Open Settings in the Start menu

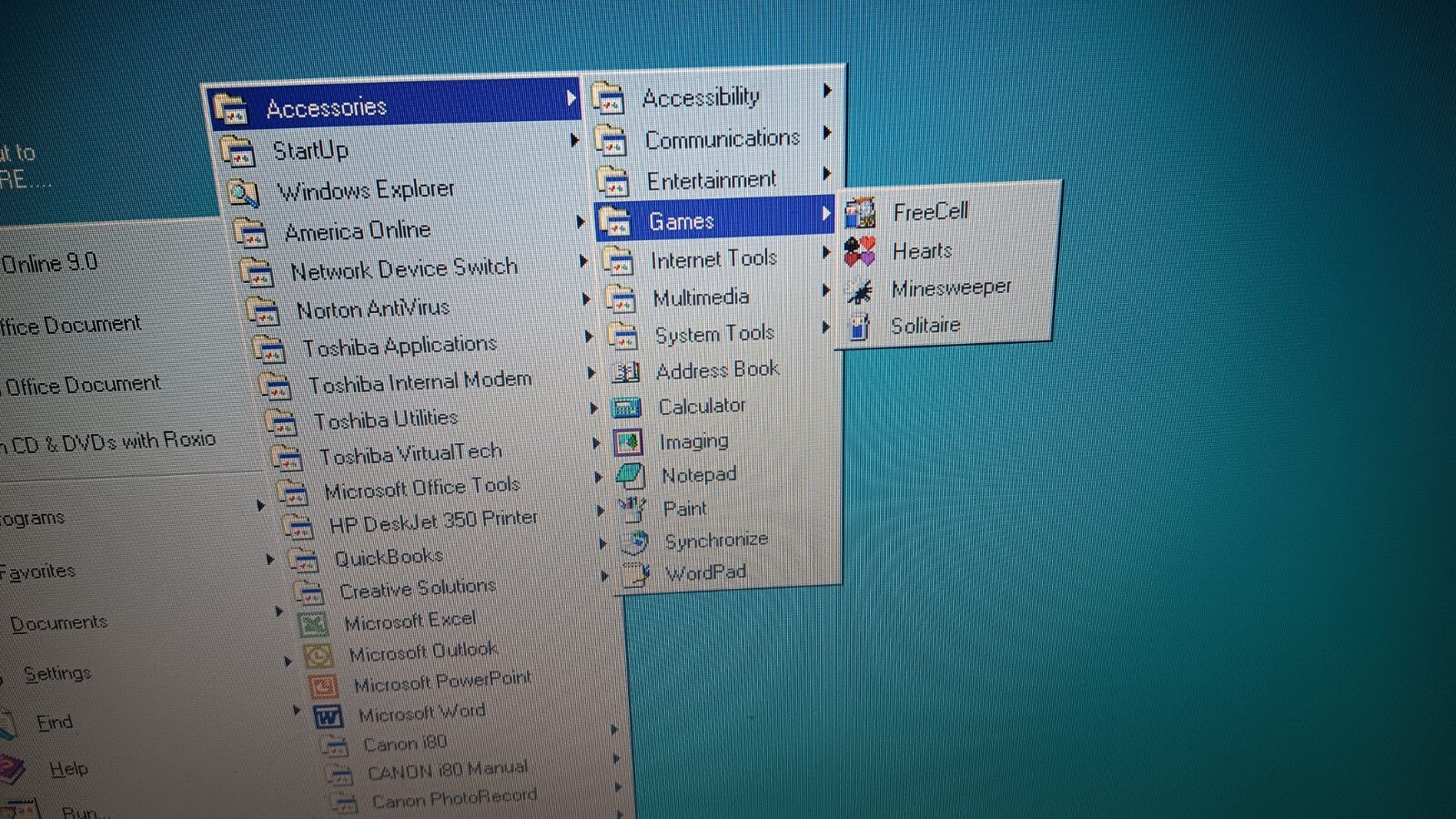(x=57, y=674)
